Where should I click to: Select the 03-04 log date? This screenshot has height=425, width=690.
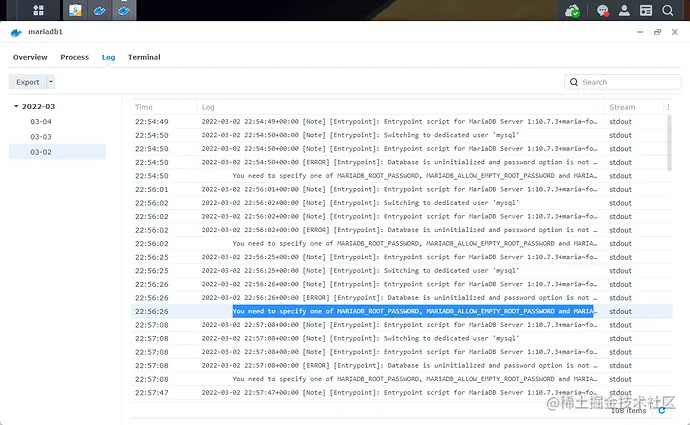click(41, 121)
